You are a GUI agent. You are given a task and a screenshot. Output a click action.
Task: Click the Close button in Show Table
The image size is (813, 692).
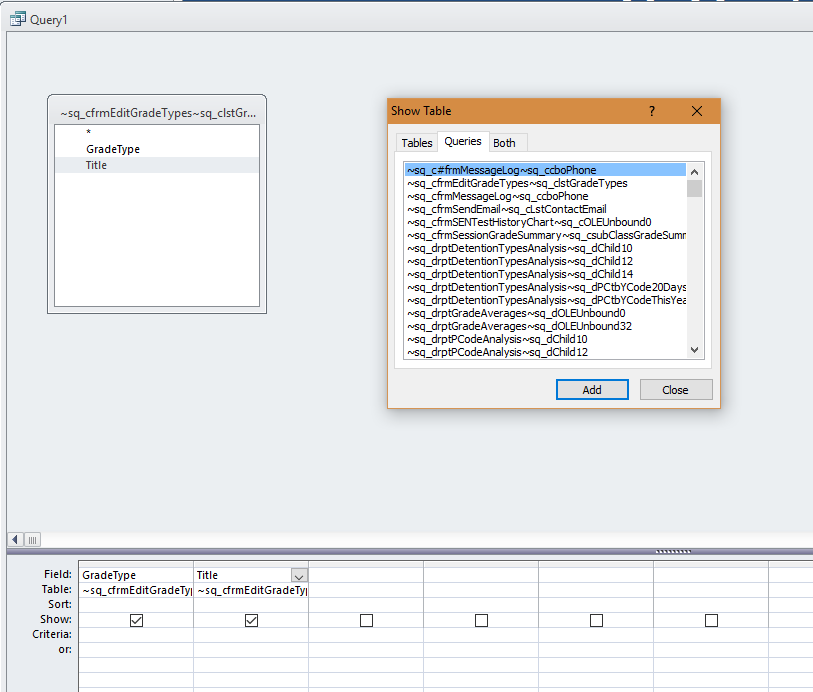pos(676,390)
